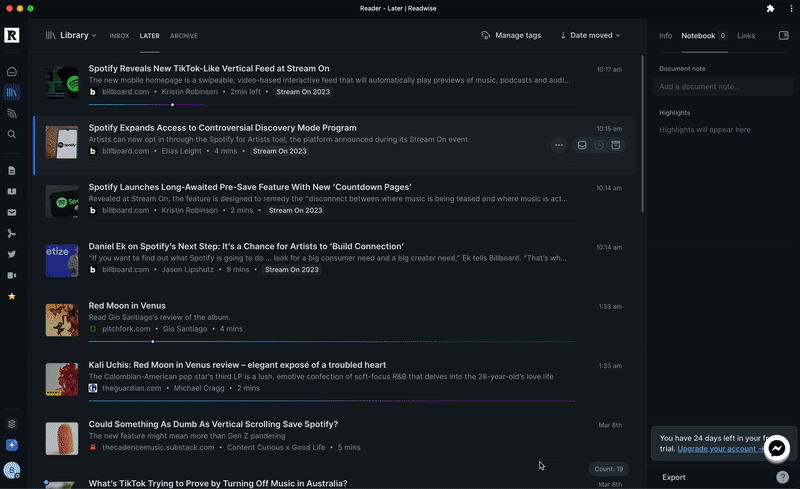Click the Stream On 2023 tag on the Daniel Ek article

point(291,270)
